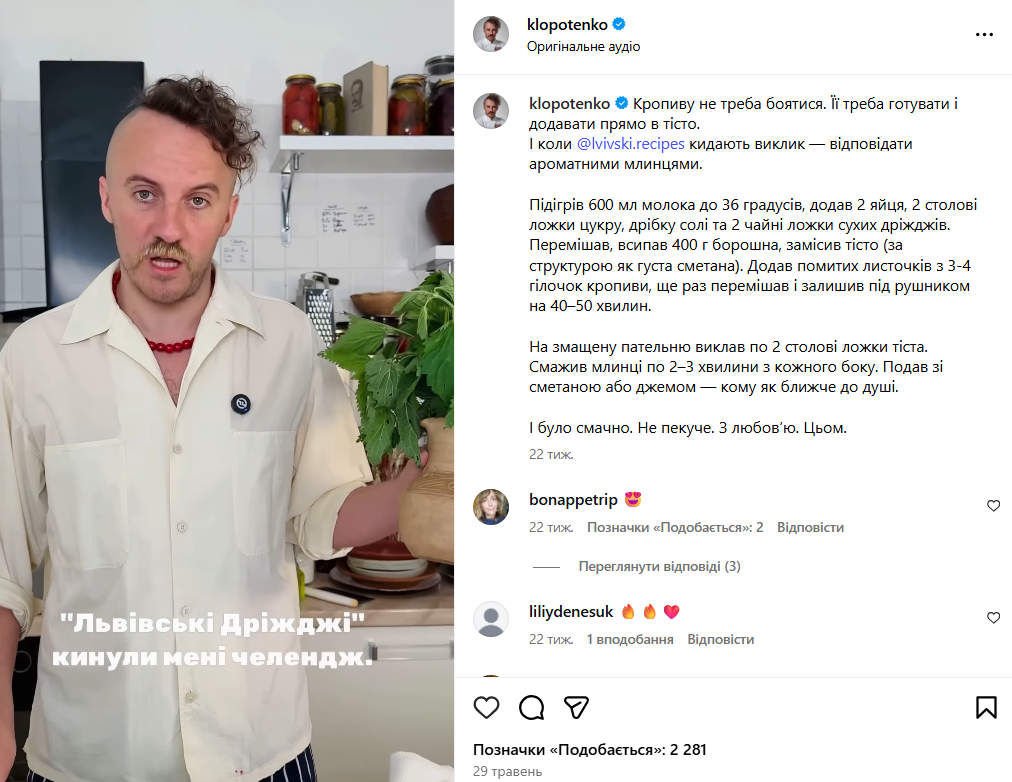Click the verified badge beside klopotenko header
Viewport: 1012px width, 782px height.
click(619, 25)
